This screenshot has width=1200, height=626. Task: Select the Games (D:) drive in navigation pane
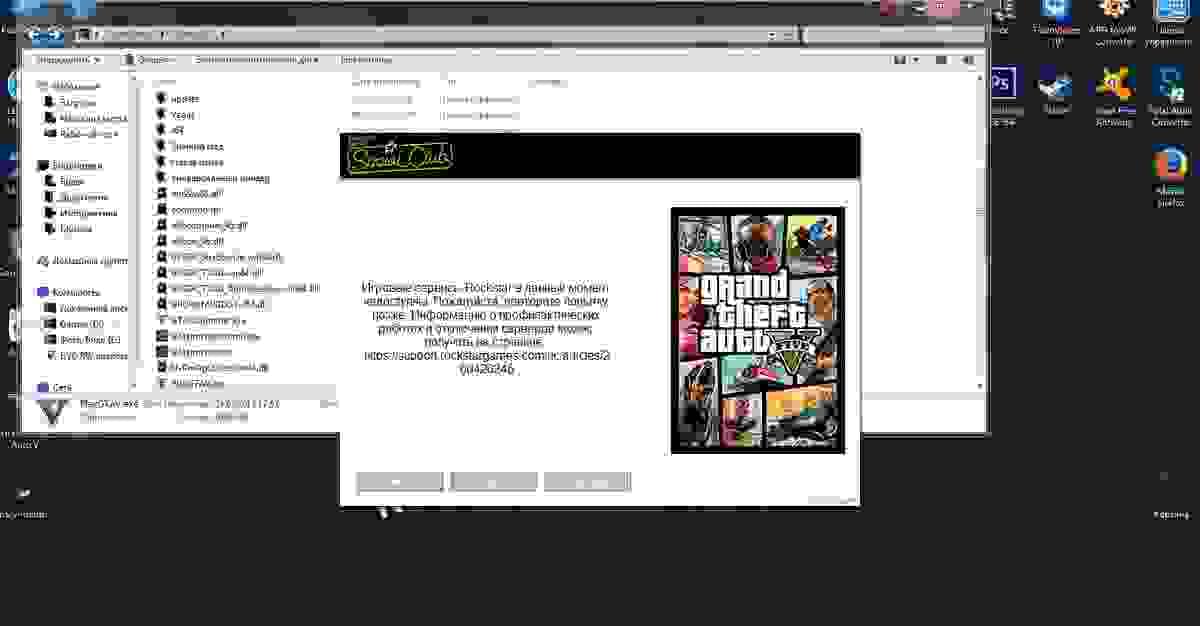(82, 324)
